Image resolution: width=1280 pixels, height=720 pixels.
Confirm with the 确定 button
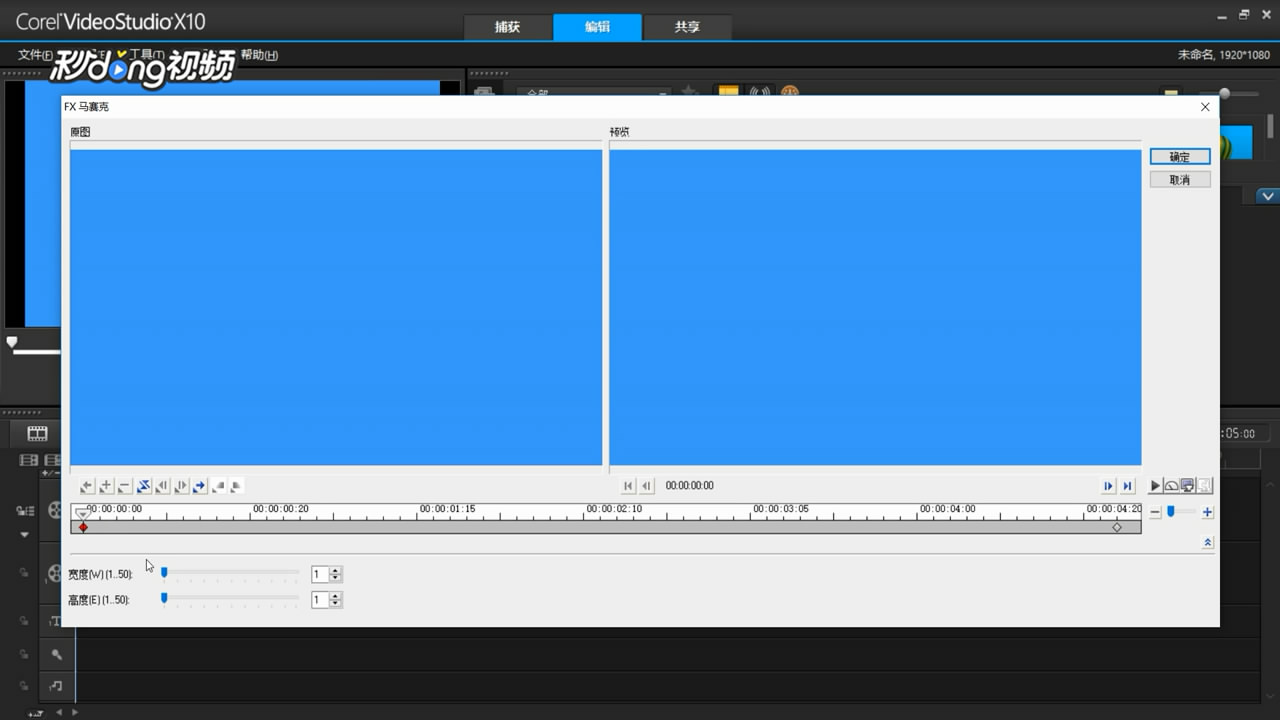click(x=1180, y=157)
